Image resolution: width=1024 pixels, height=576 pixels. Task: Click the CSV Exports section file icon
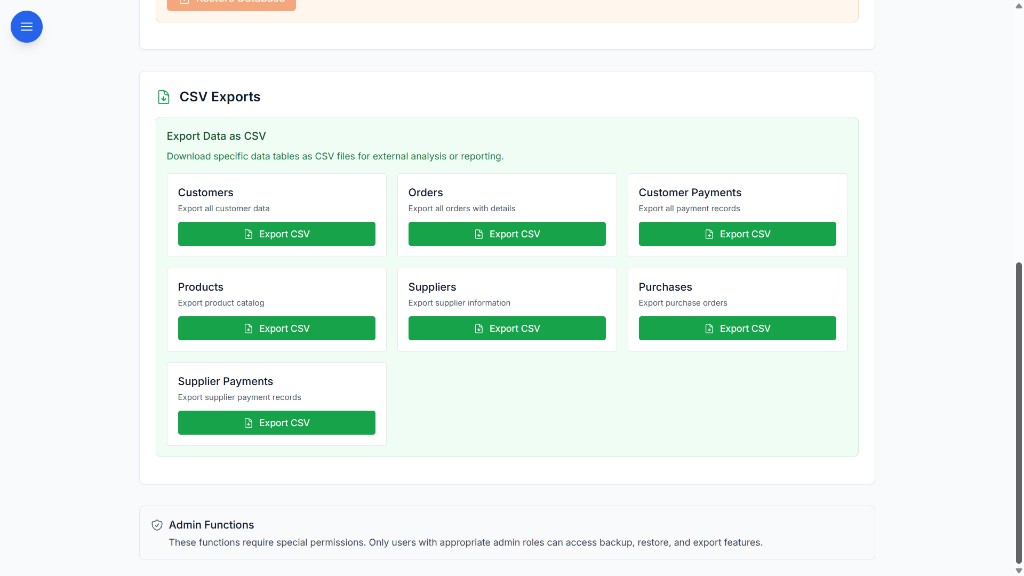coord(163,97)
